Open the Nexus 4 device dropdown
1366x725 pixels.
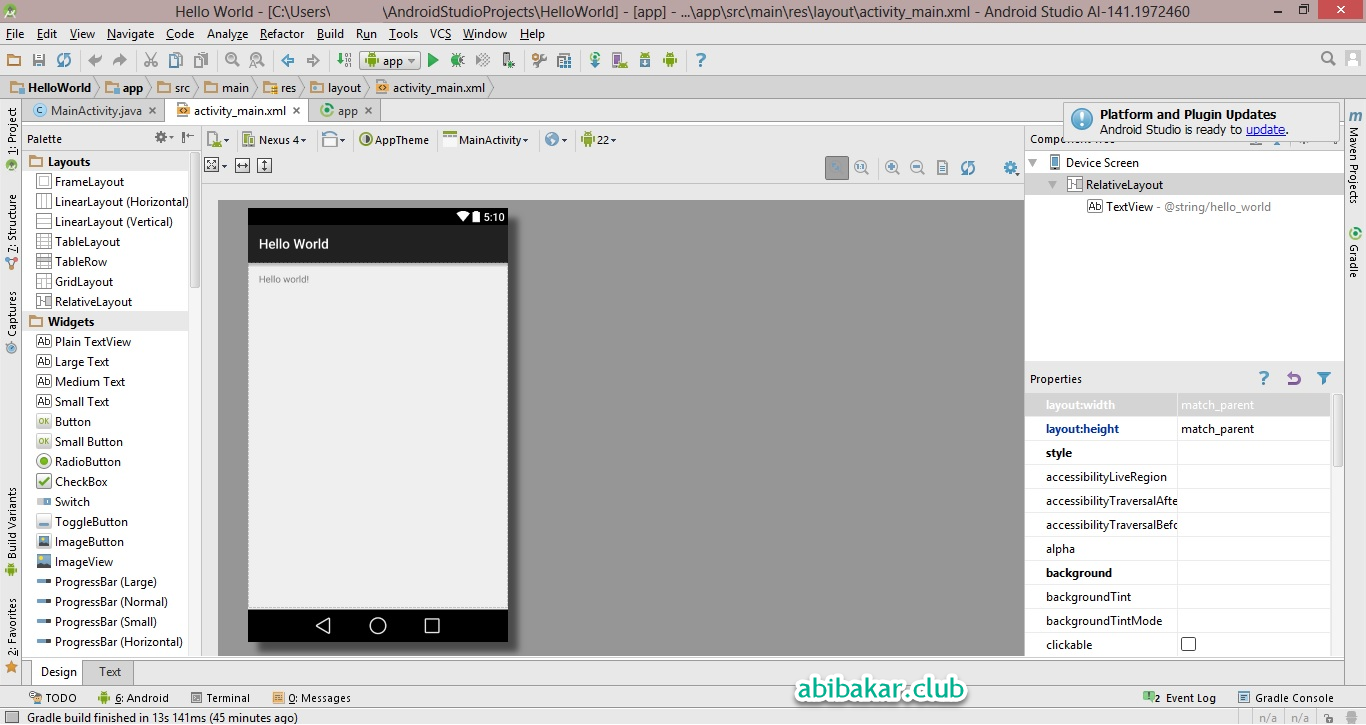tap(275, 140)
